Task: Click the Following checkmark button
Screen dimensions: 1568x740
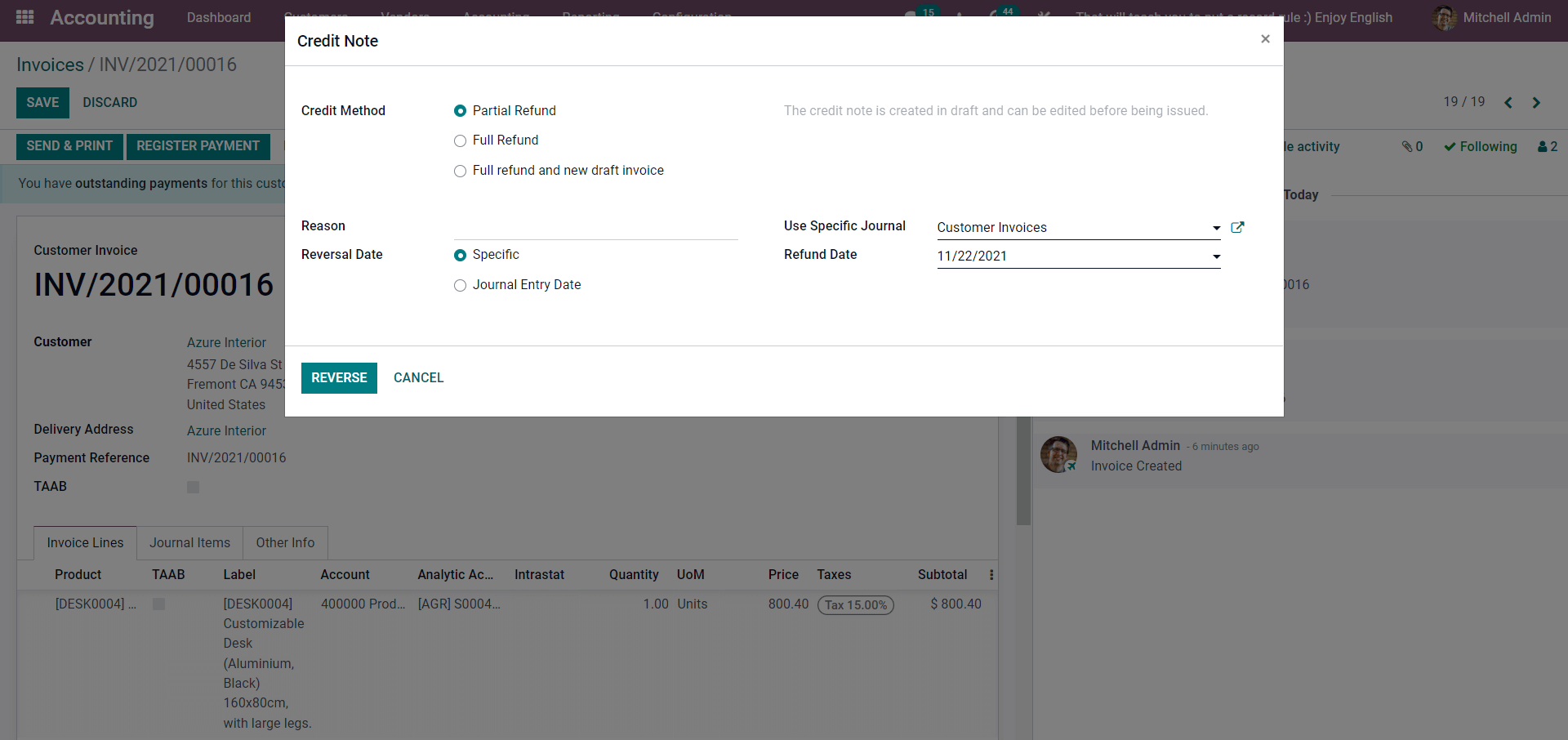Action: pyautogui.click(x=1480, y=146)
